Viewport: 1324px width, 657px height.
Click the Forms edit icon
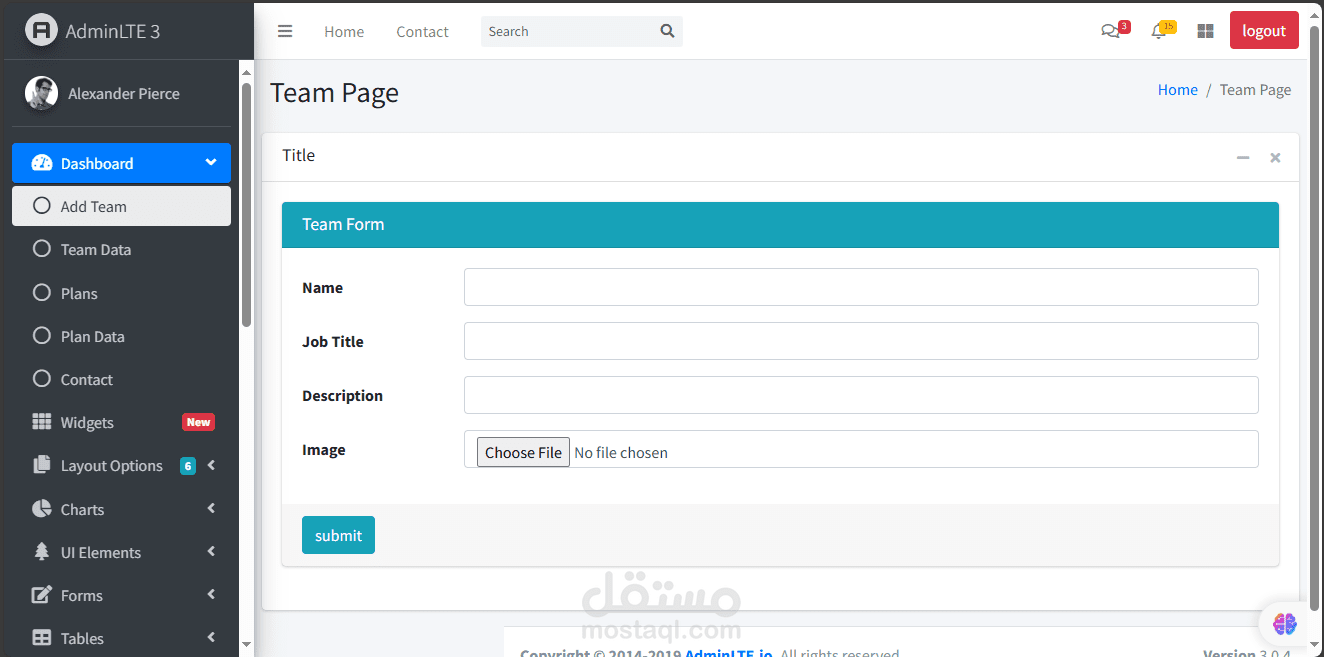click(x=41, y=594)
